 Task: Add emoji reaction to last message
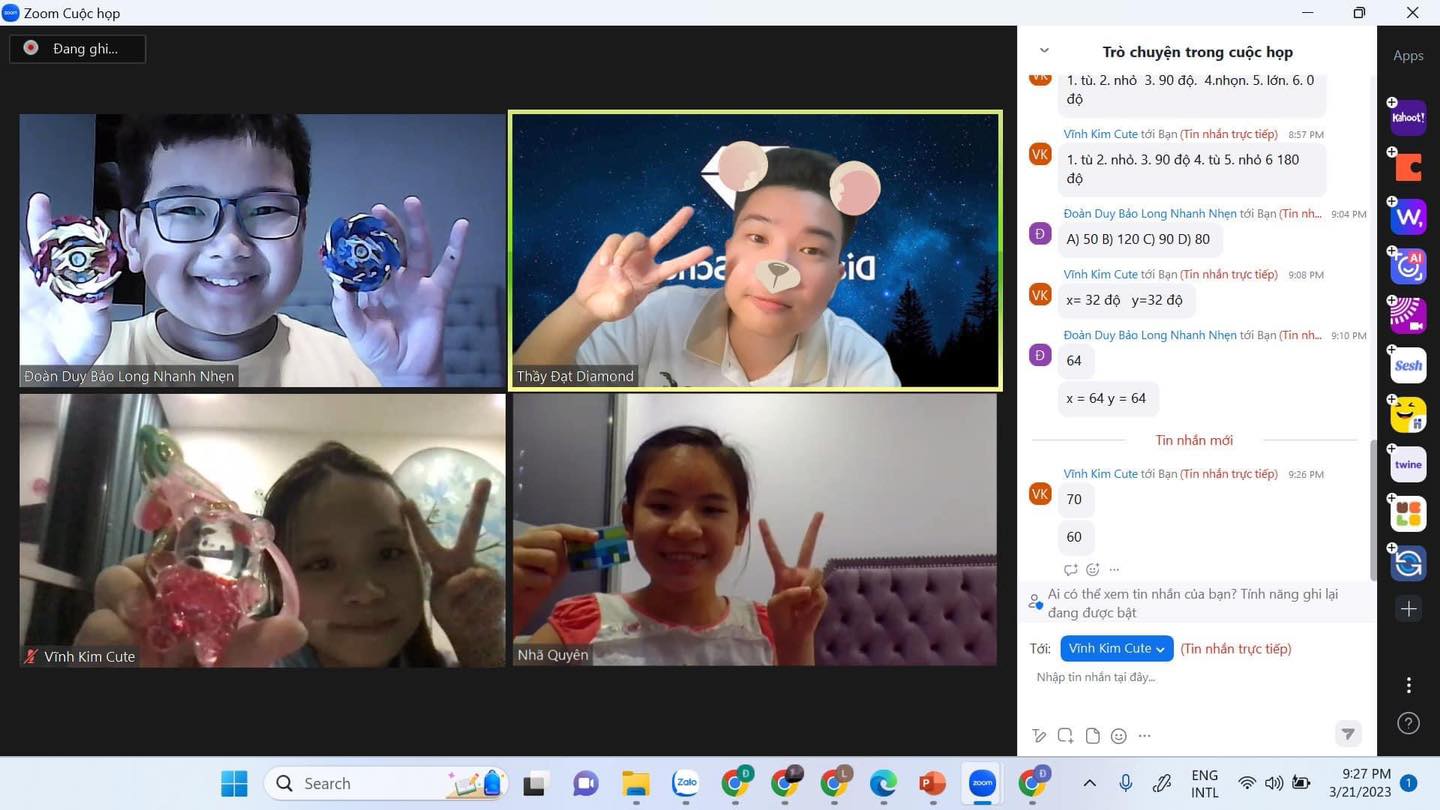pyautogui.click(x=1092, y=569)
